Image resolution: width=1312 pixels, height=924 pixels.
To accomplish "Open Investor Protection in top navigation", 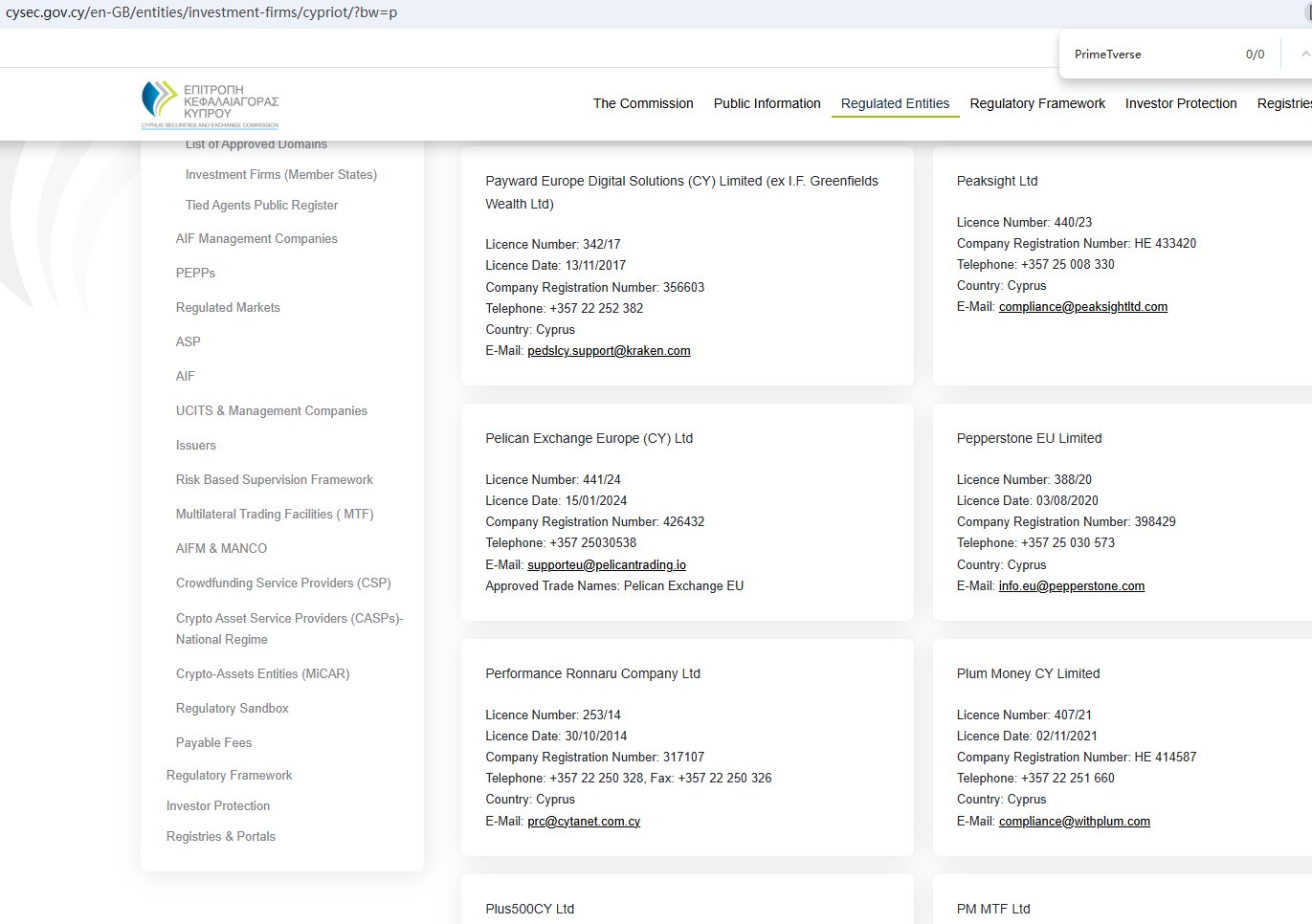I will 1180,103.
